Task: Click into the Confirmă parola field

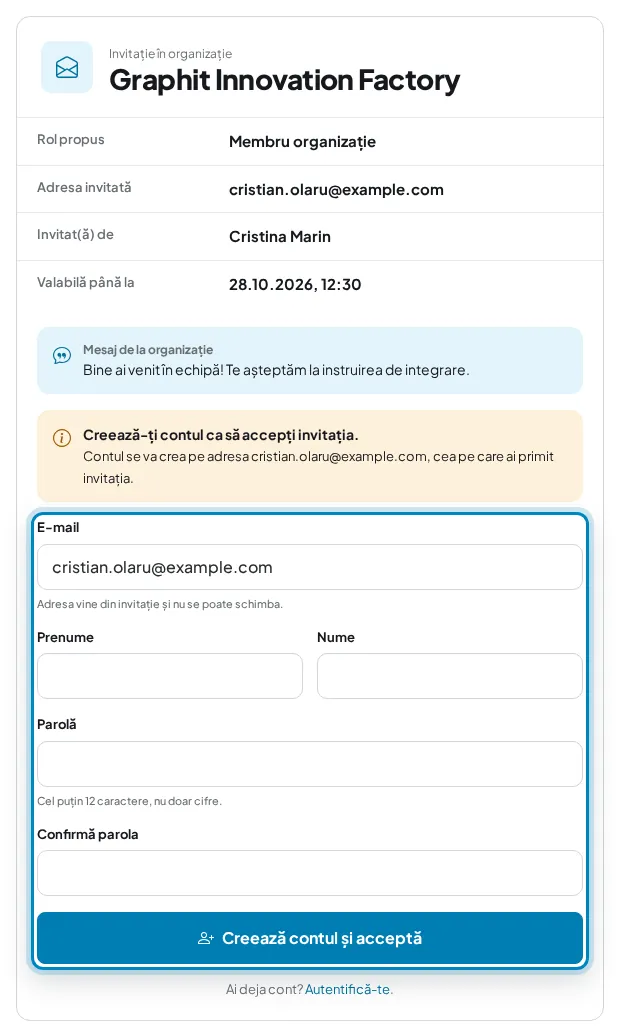Action: point(309,873)
